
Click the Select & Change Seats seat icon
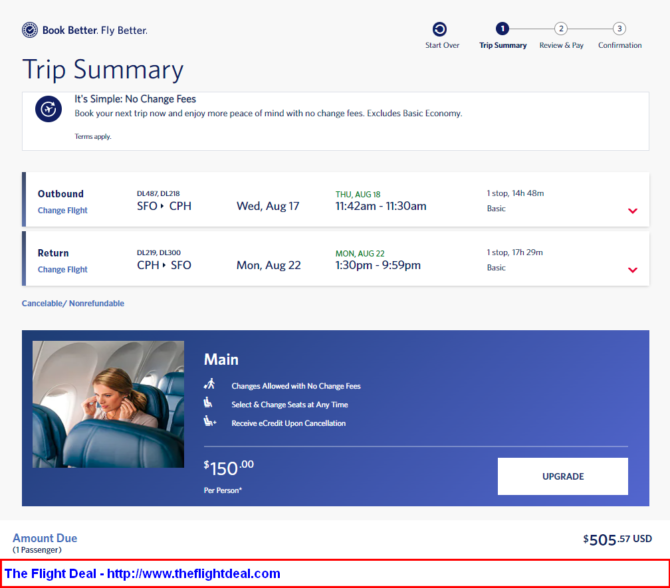click(x=208, y=403)
